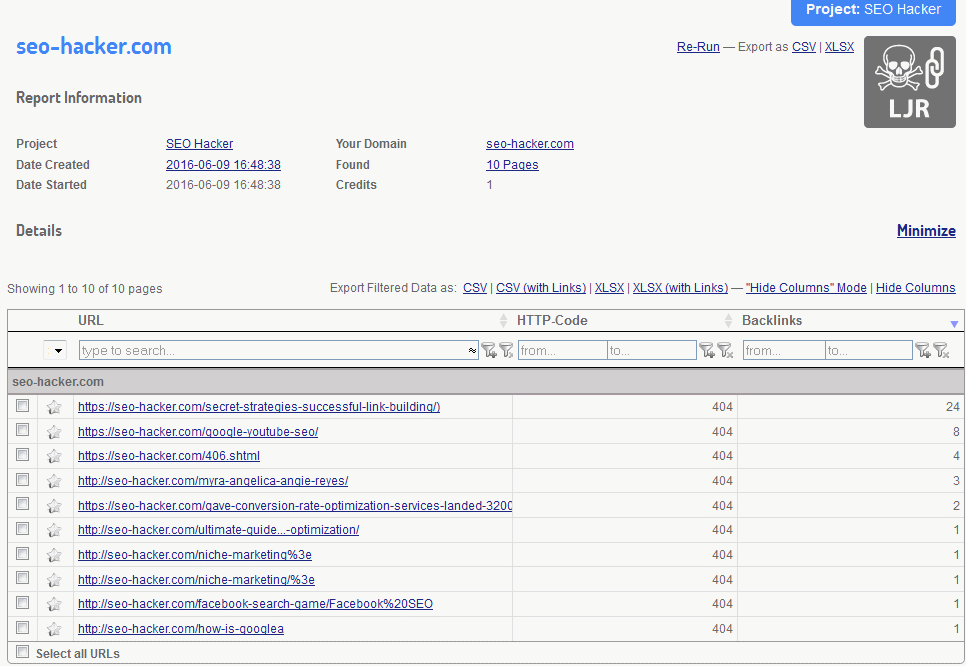Click the Project: SEO Hacker tab

tap(873, 11)
